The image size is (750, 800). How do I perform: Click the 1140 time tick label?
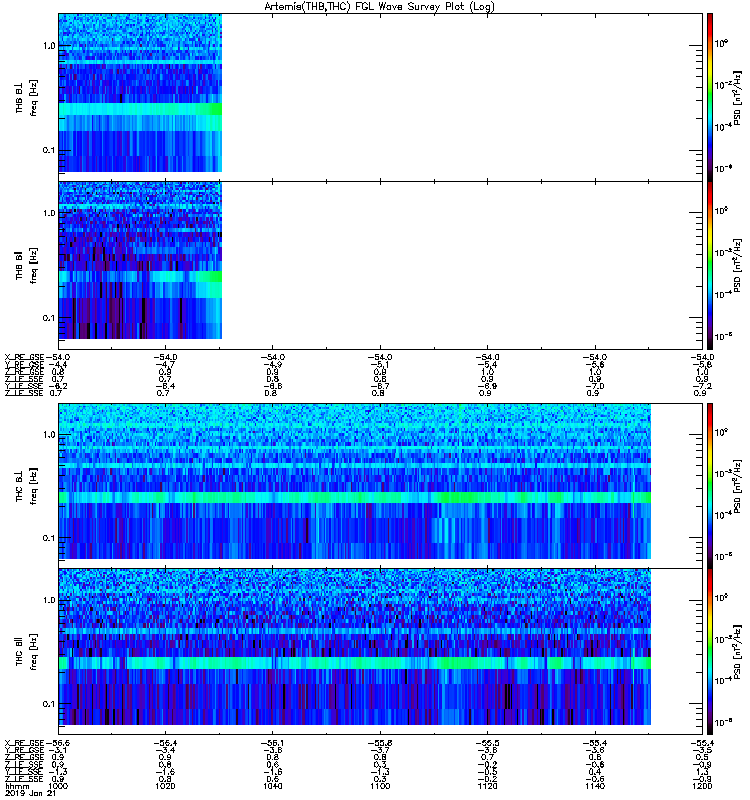click(595, 786)
